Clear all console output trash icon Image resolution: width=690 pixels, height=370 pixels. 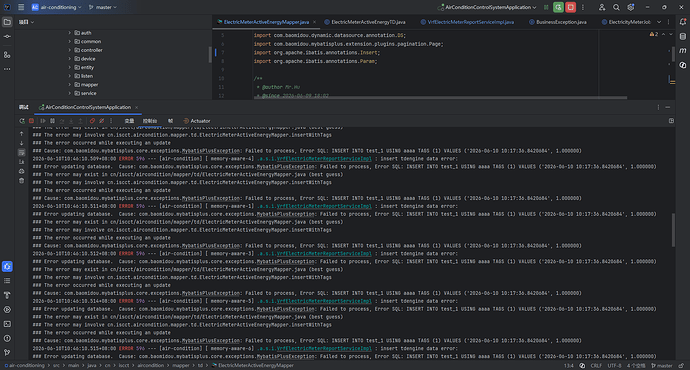click(x=22, y=181)
